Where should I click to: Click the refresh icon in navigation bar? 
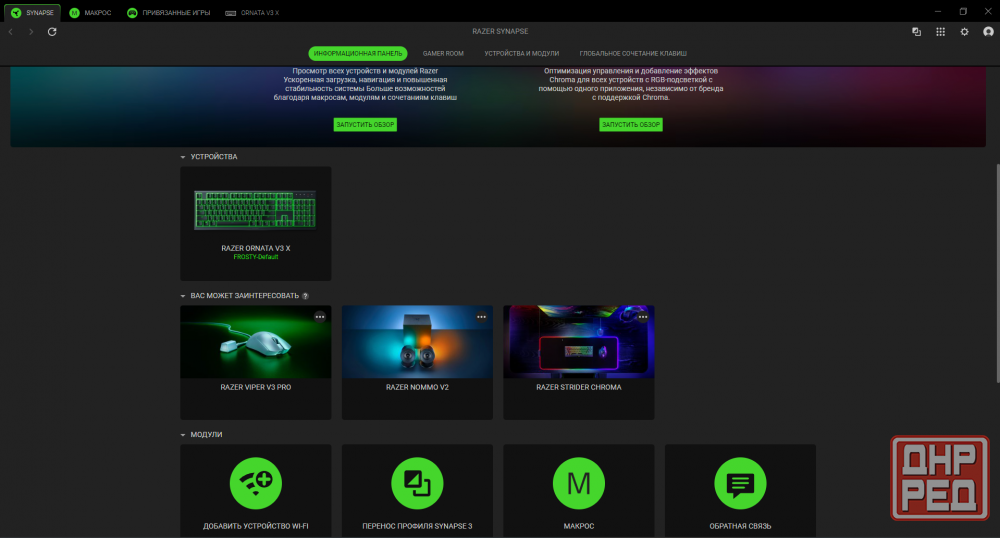[52, 32]
